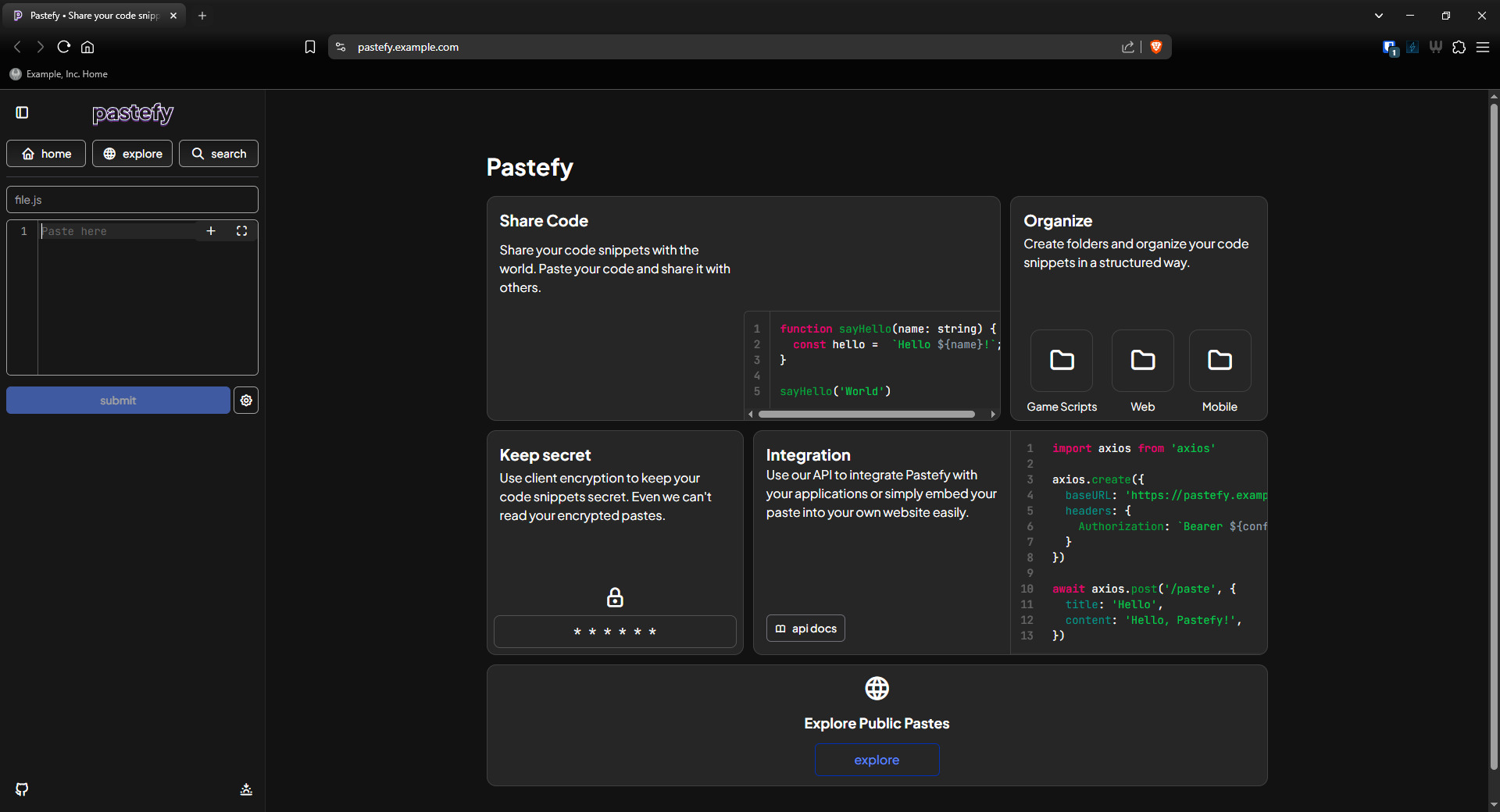This screenshot has width=1500, height=812.
Task: Open the Mobile folder icon
Action: [x=1220, y=361]
